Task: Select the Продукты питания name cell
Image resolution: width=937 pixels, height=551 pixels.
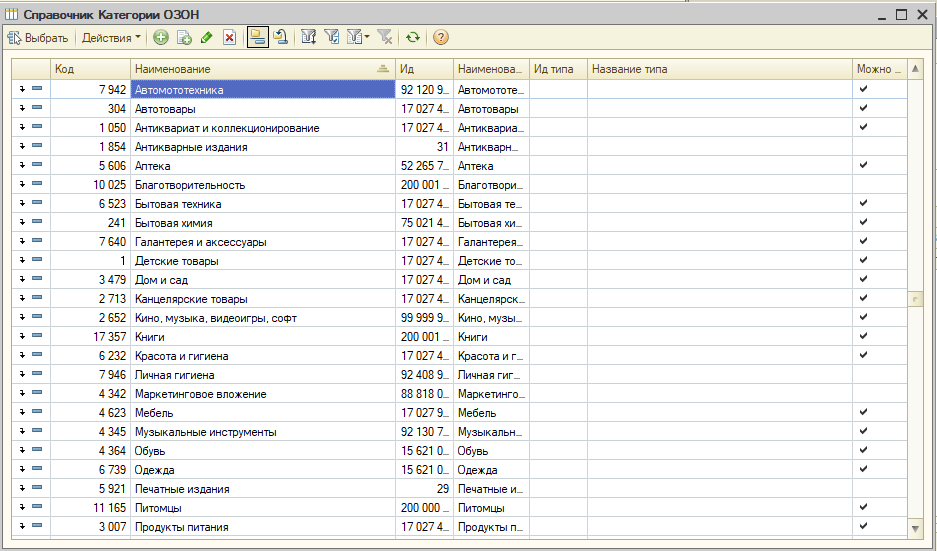Action: [263, 526]
